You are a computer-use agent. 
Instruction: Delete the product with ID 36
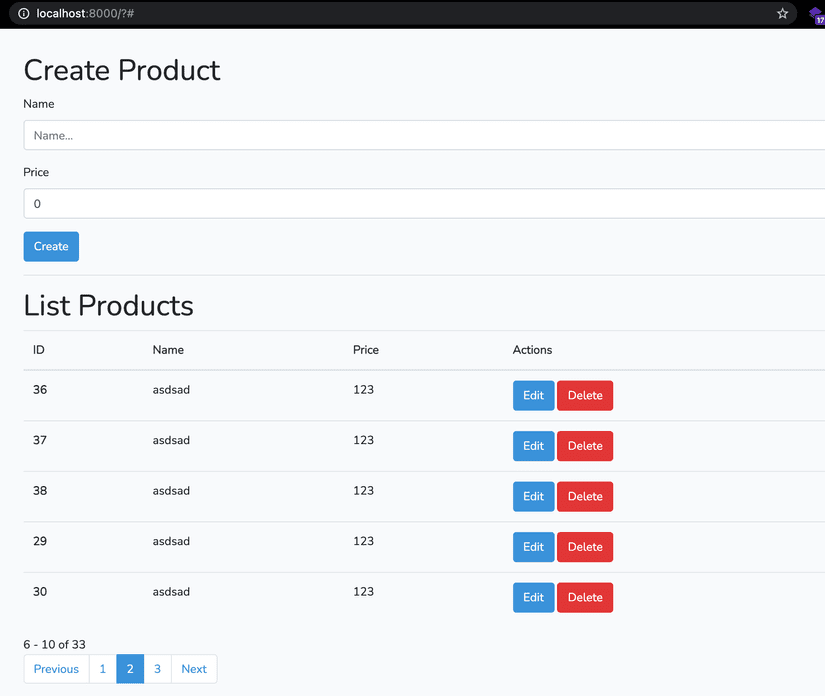tap(584, 395)
